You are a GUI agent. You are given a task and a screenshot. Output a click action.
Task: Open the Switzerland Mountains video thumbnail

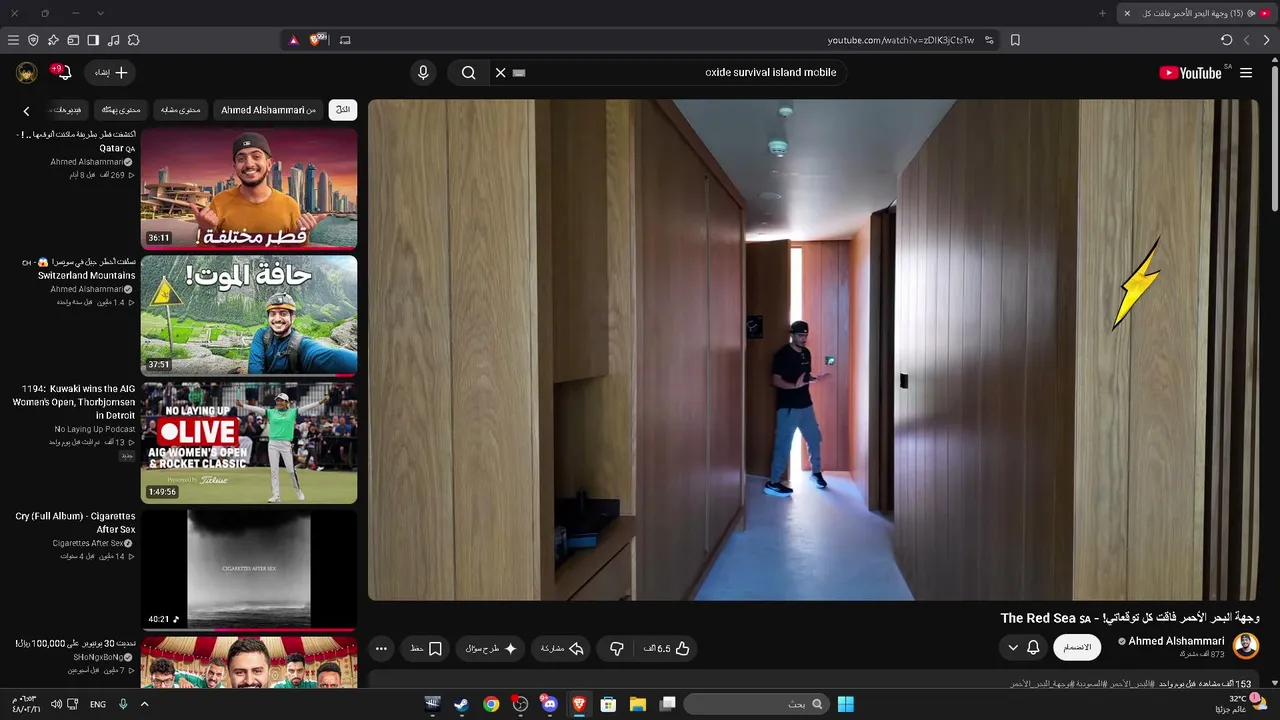pyautogui.click(x=249, y=315)
